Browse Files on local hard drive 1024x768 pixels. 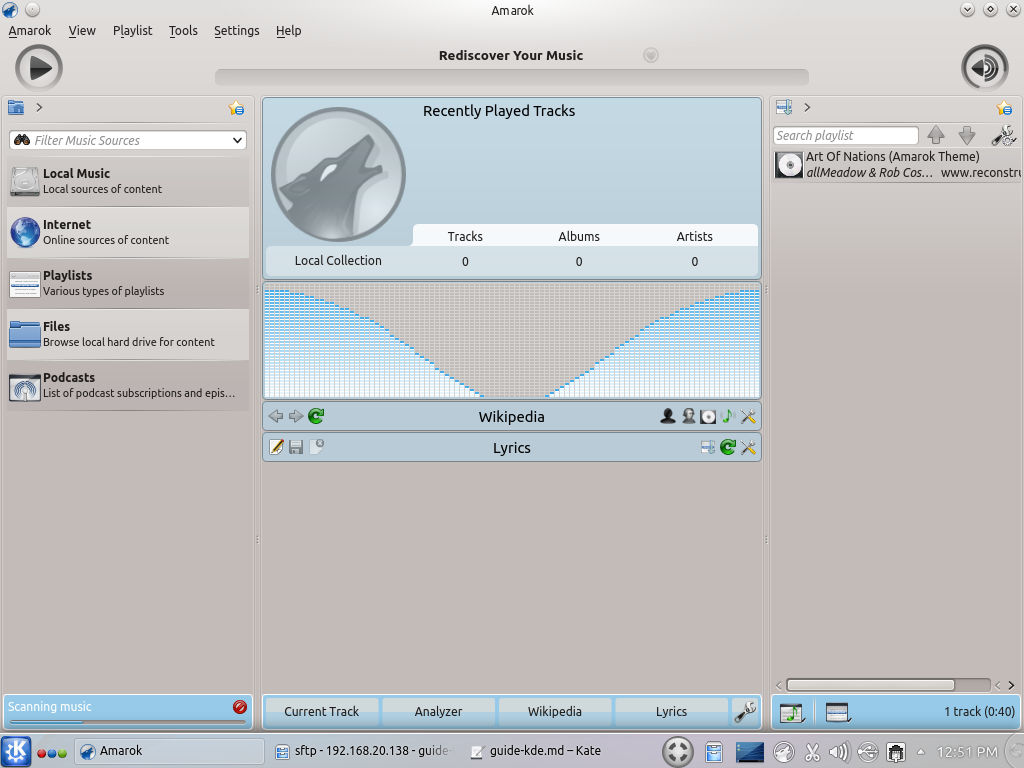point(128,334)
